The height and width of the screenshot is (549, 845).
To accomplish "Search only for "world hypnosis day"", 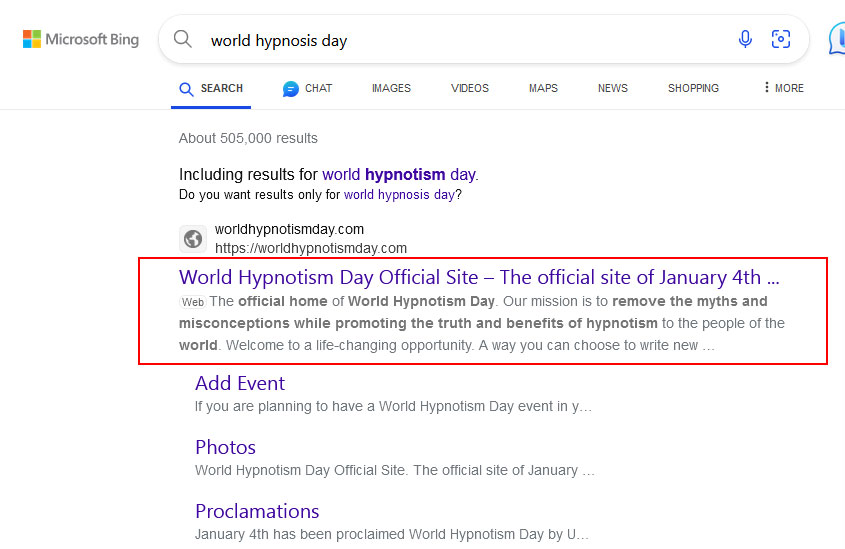I will point(399,195).
